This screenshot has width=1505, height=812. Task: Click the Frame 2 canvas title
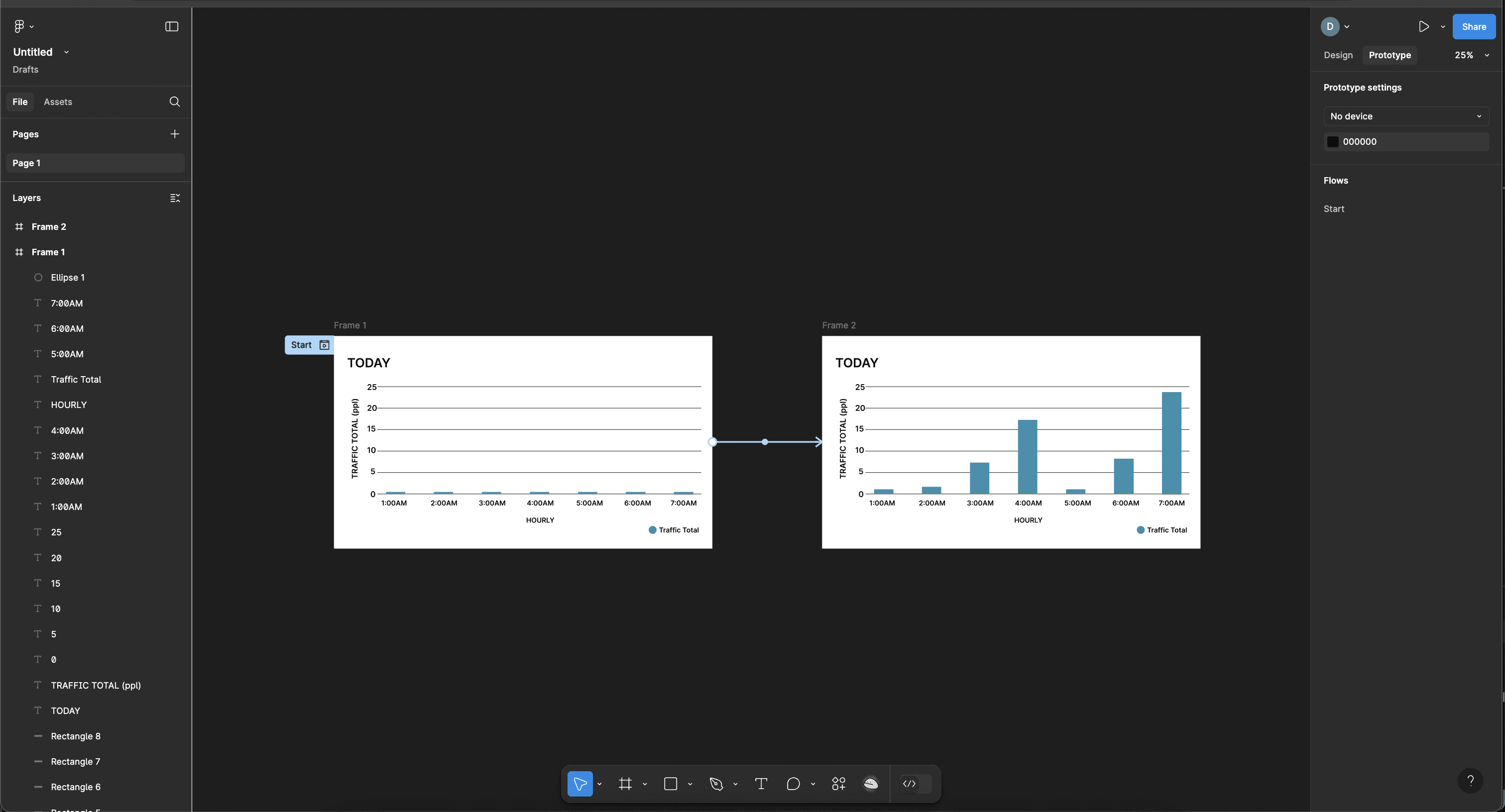[839, 325]
